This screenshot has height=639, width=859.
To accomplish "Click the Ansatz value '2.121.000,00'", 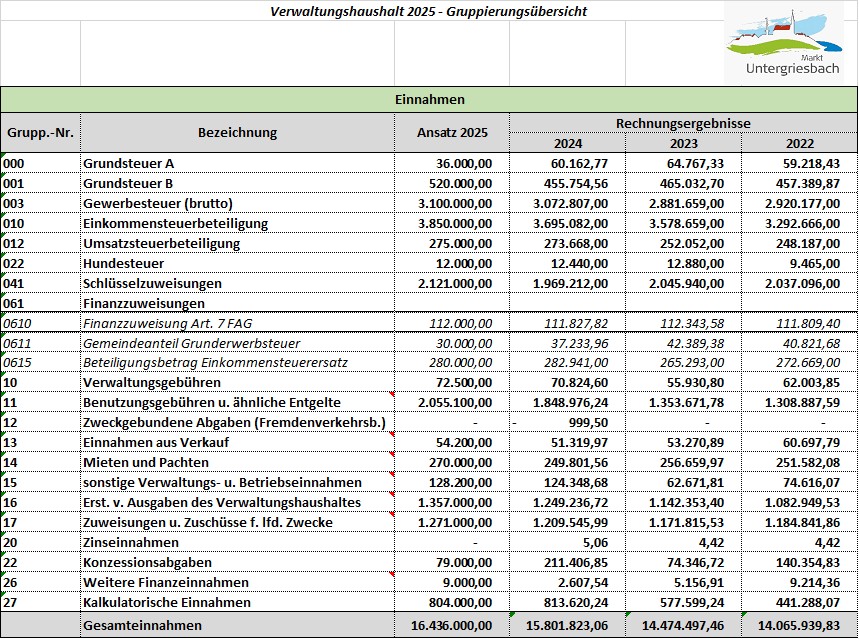I will click(455, 283).
